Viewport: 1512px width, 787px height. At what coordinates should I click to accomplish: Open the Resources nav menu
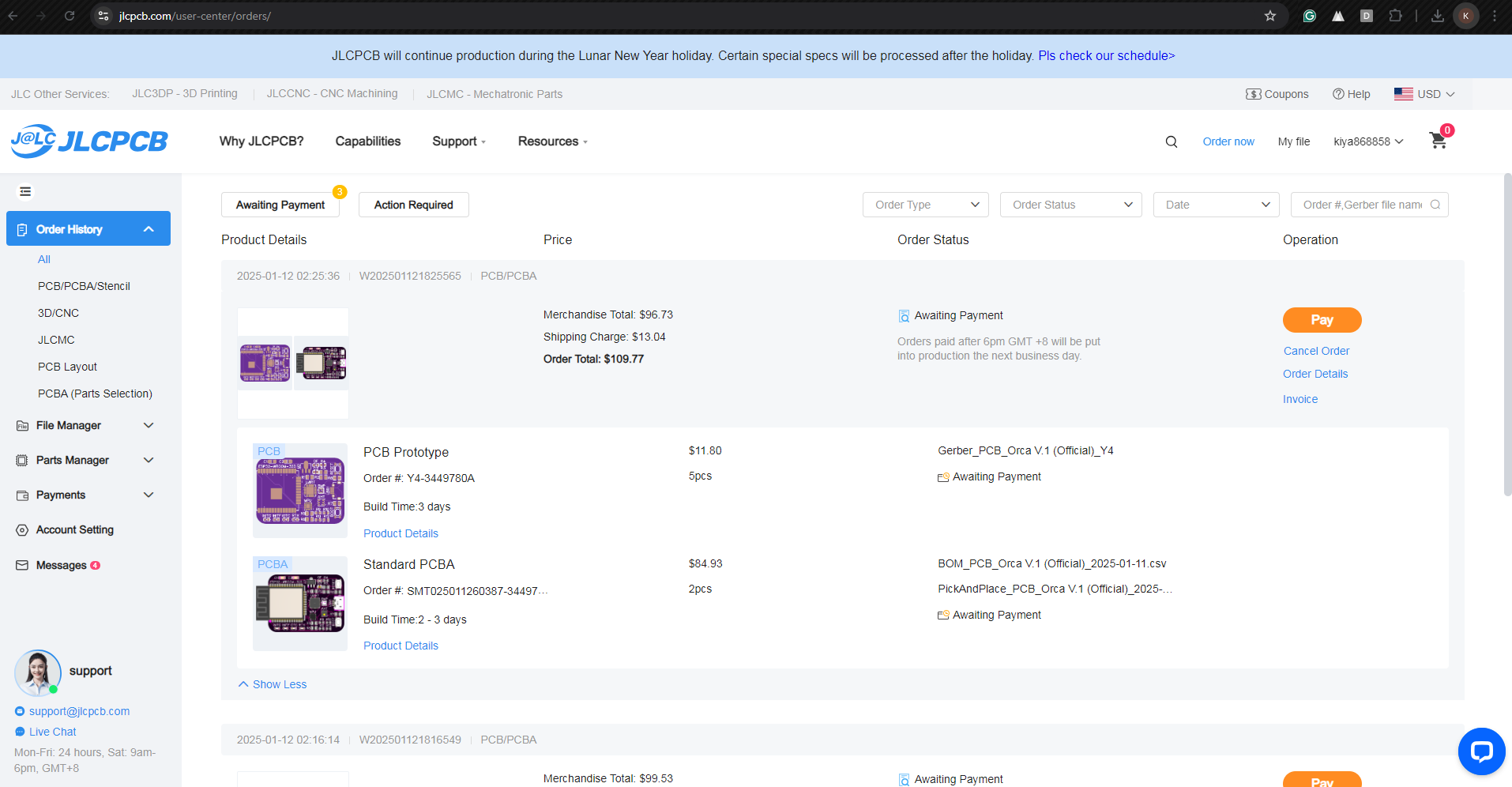pyautogui.click(x=553, y=141)
